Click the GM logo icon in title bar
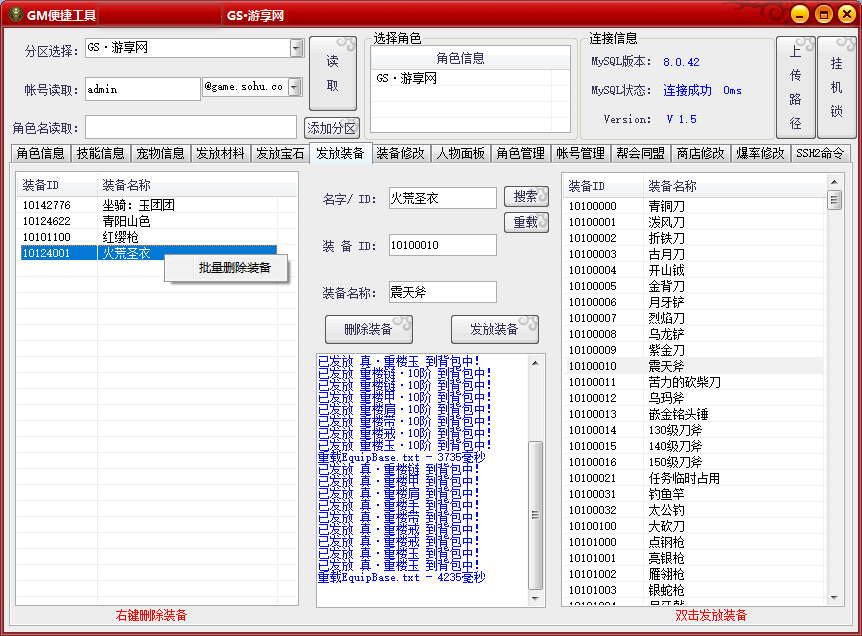The image size is (862, 636). 14,14
